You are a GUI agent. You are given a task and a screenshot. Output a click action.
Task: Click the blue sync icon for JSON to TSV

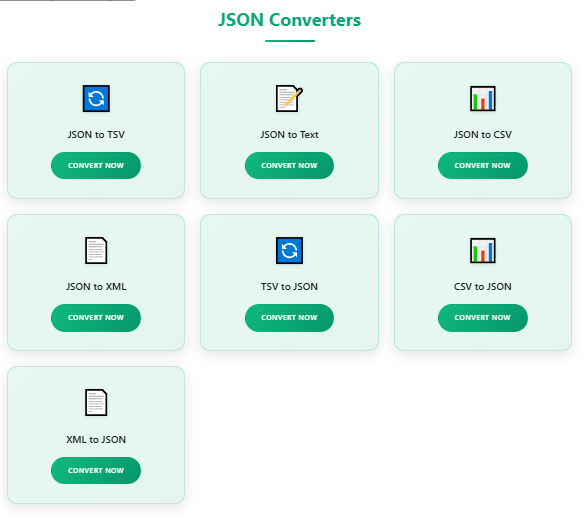pyautogui.click(x=96, y=99)
